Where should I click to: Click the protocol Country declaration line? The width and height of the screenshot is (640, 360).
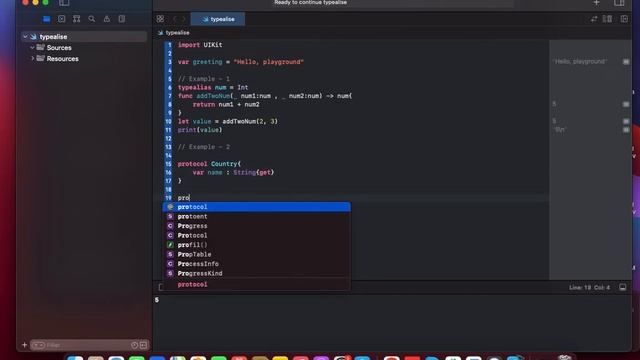[x=209, y=164]
